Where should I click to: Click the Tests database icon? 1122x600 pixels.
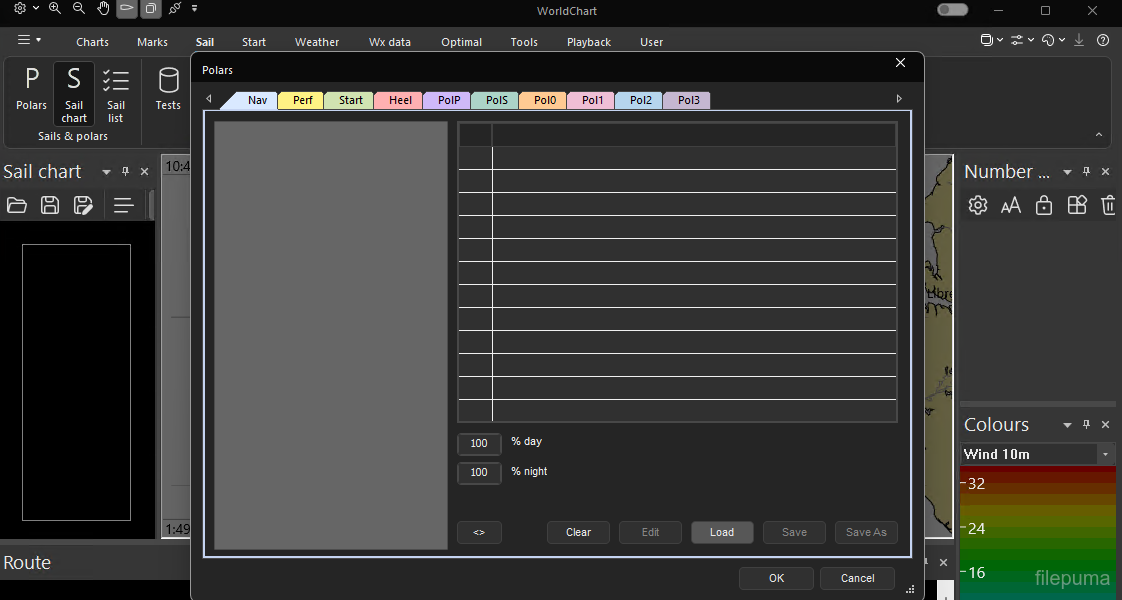point(168,88)
